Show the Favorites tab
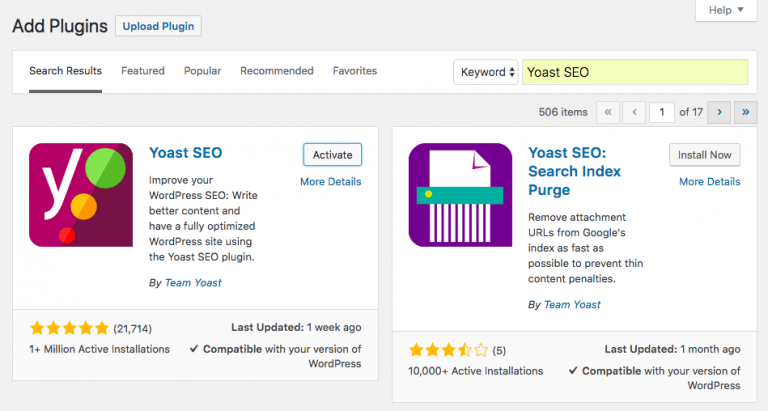 tap(355, 71)
